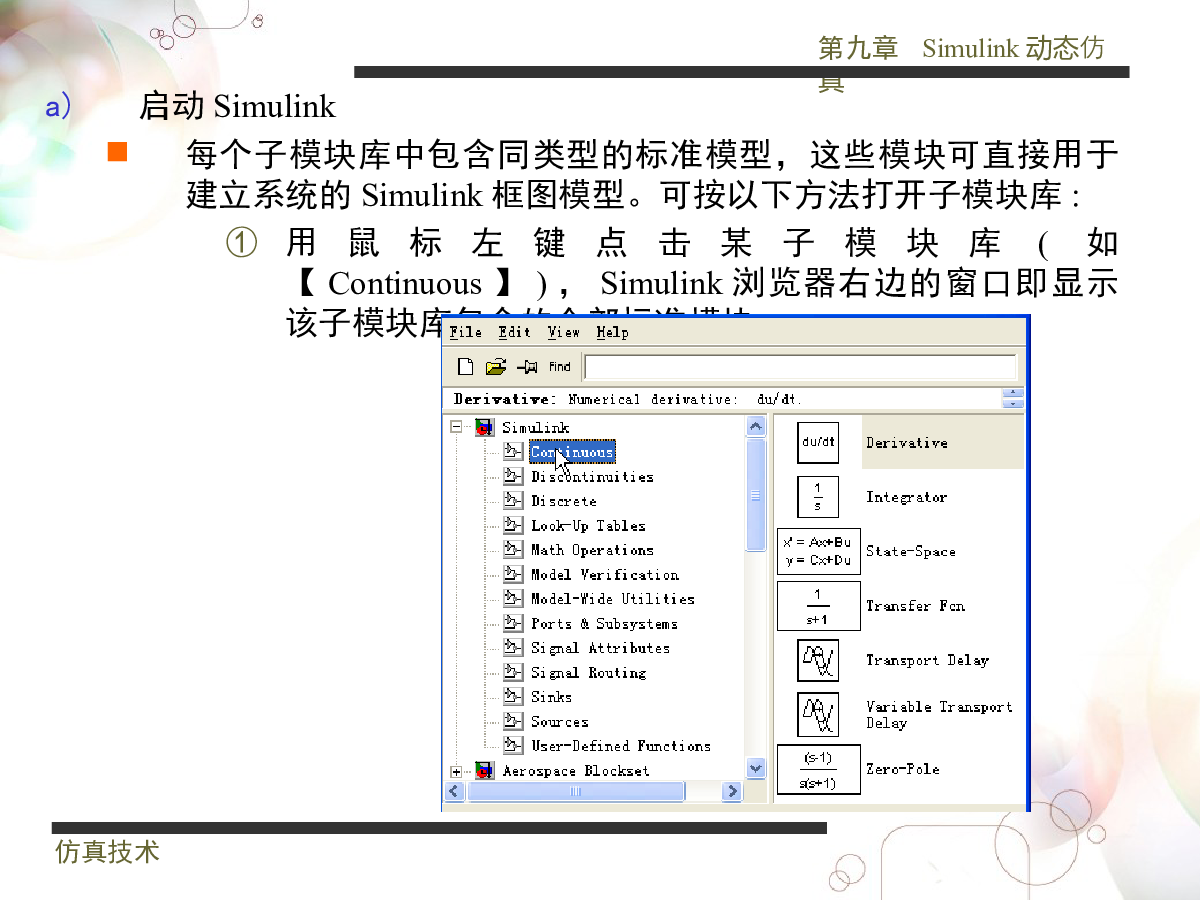The image size is (1200, 900).
Task: Click the Simulink root library icon
Action: coord(484,427)
